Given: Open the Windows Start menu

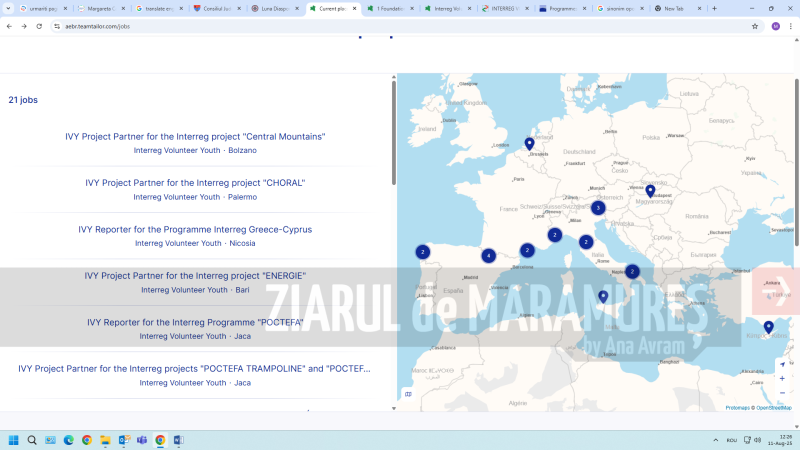Looking at the screenshot, I should (14, 440).
